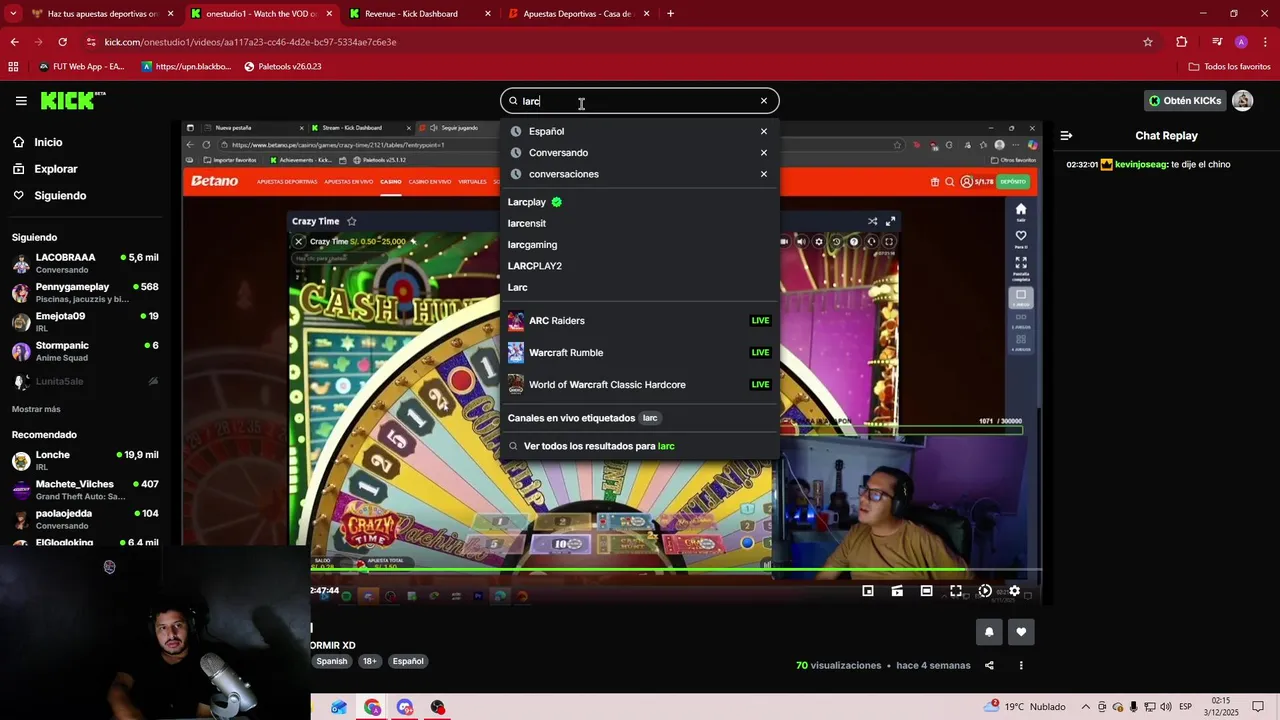This screenshot has width=1280, height=720.
Task: Go to the Kick logo homepage
Action: pyautogui.click(x=72, y=100)
